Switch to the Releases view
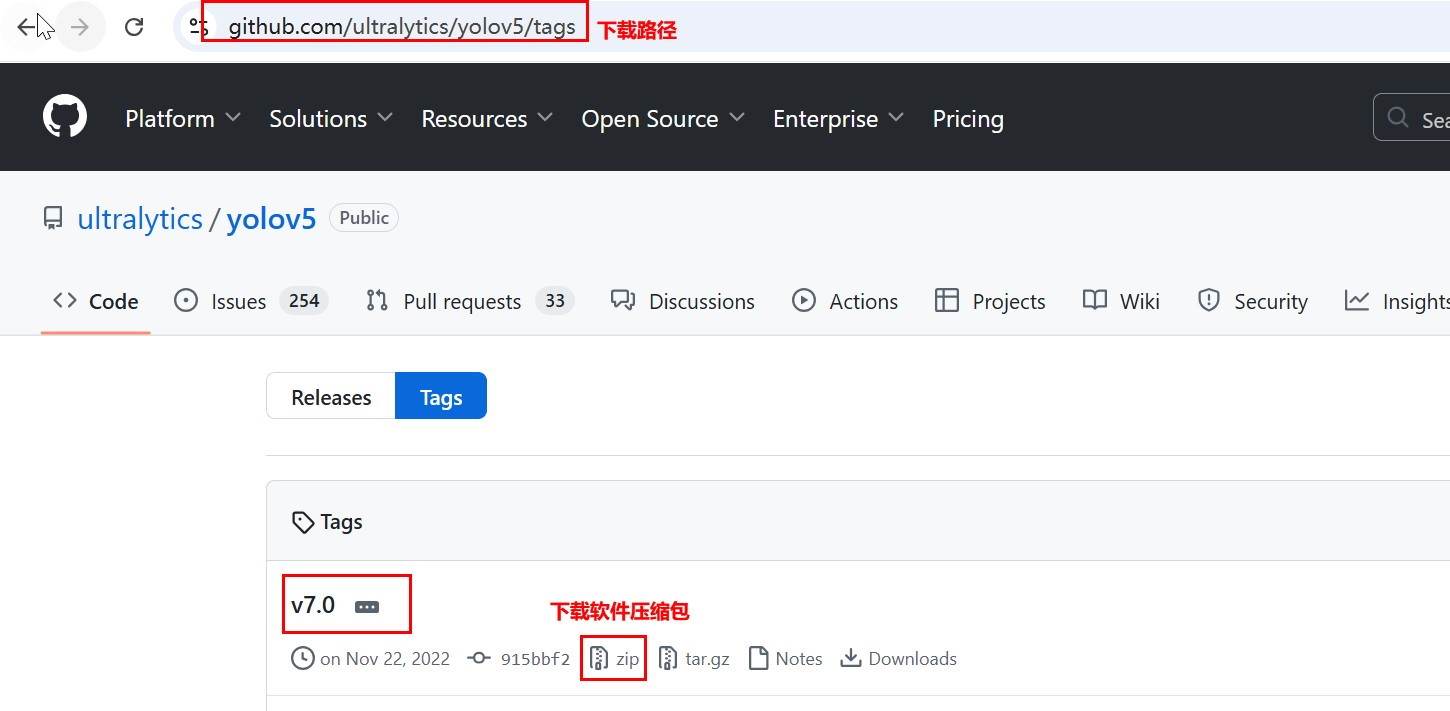Viewport: 1450px width, 711px height. pyautogui.click(x=331, y=396)
